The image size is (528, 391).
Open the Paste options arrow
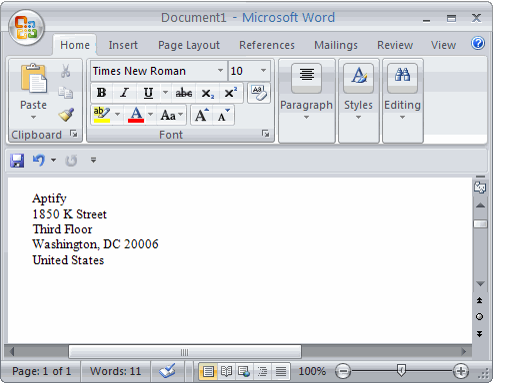tap(33, 117)
